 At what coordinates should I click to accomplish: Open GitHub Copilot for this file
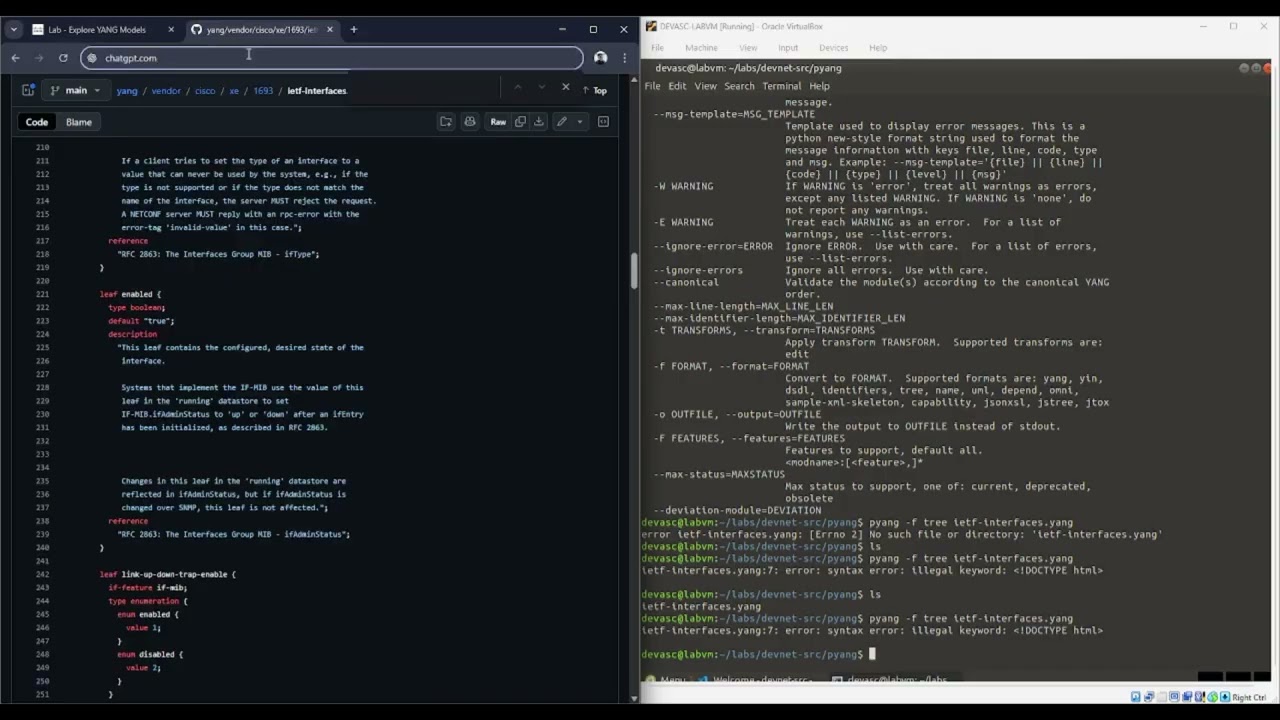[470, 122]
